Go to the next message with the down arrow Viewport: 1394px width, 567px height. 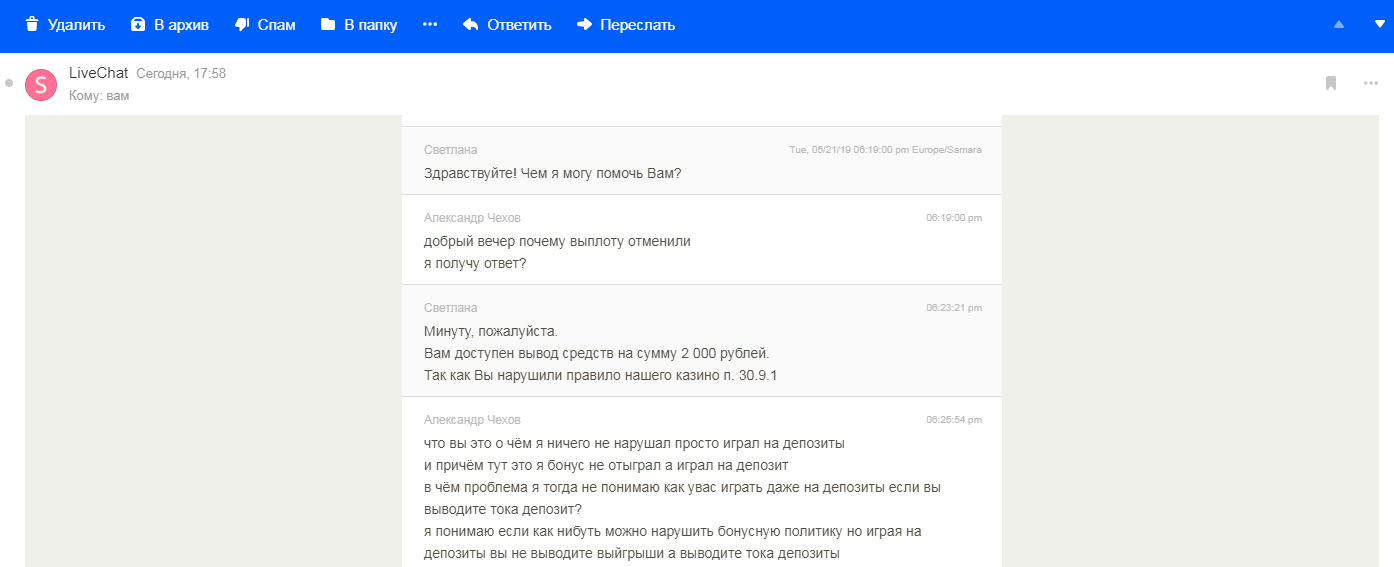1380,25
